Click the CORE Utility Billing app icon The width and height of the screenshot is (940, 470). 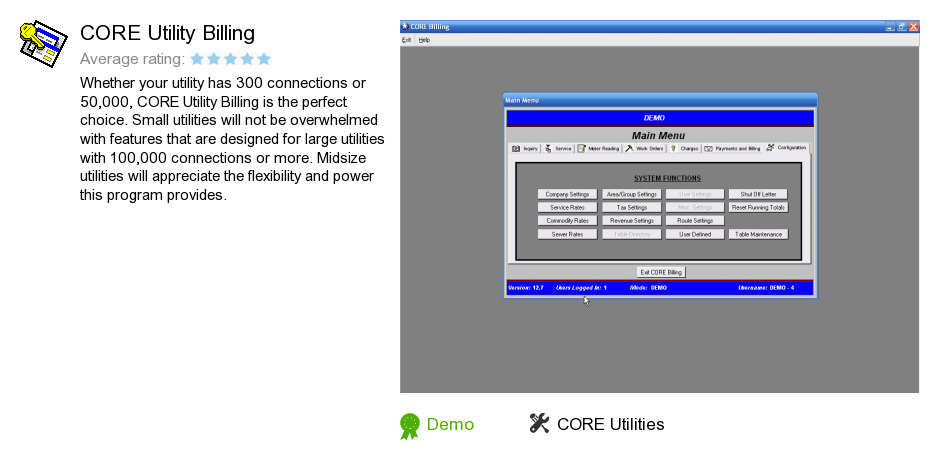(43, 43)
